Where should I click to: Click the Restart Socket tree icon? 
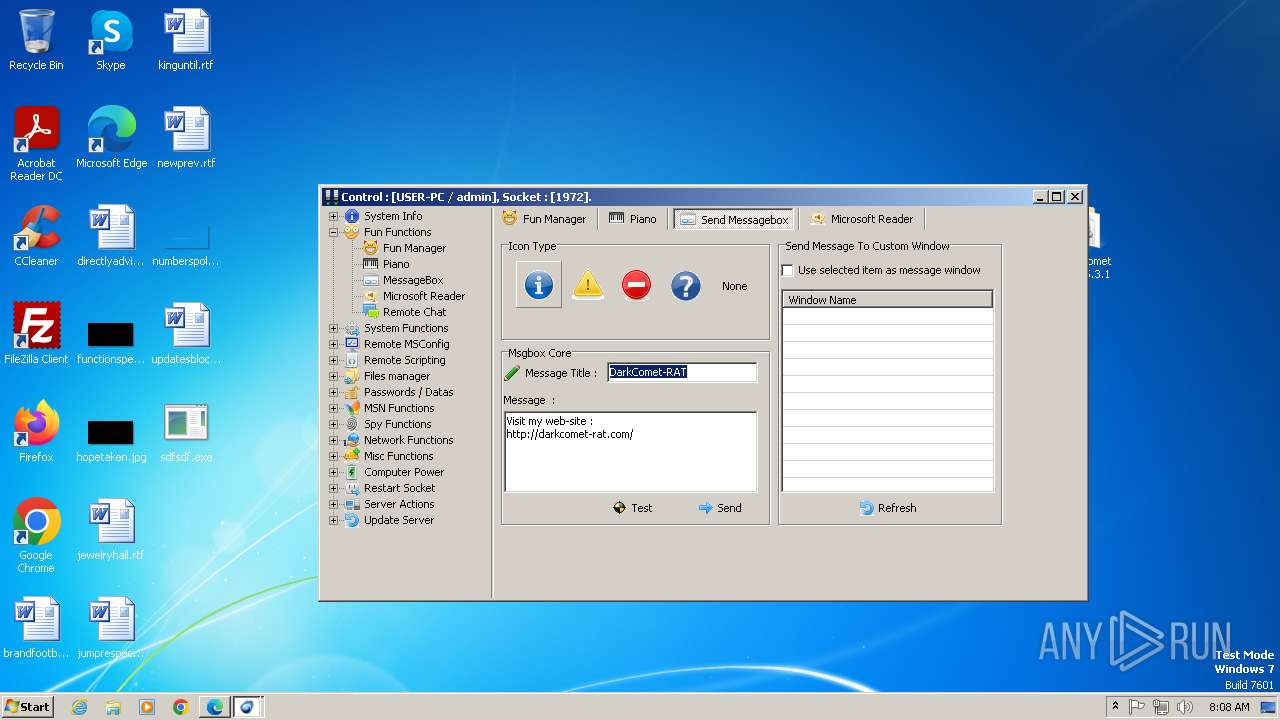pos(351,488)
